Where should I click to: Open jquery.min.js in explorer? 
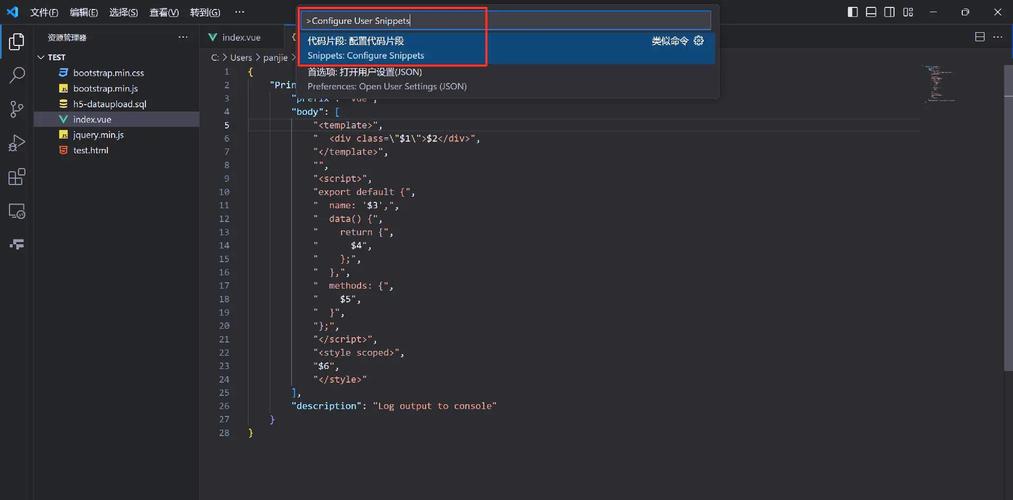(98, 135)
